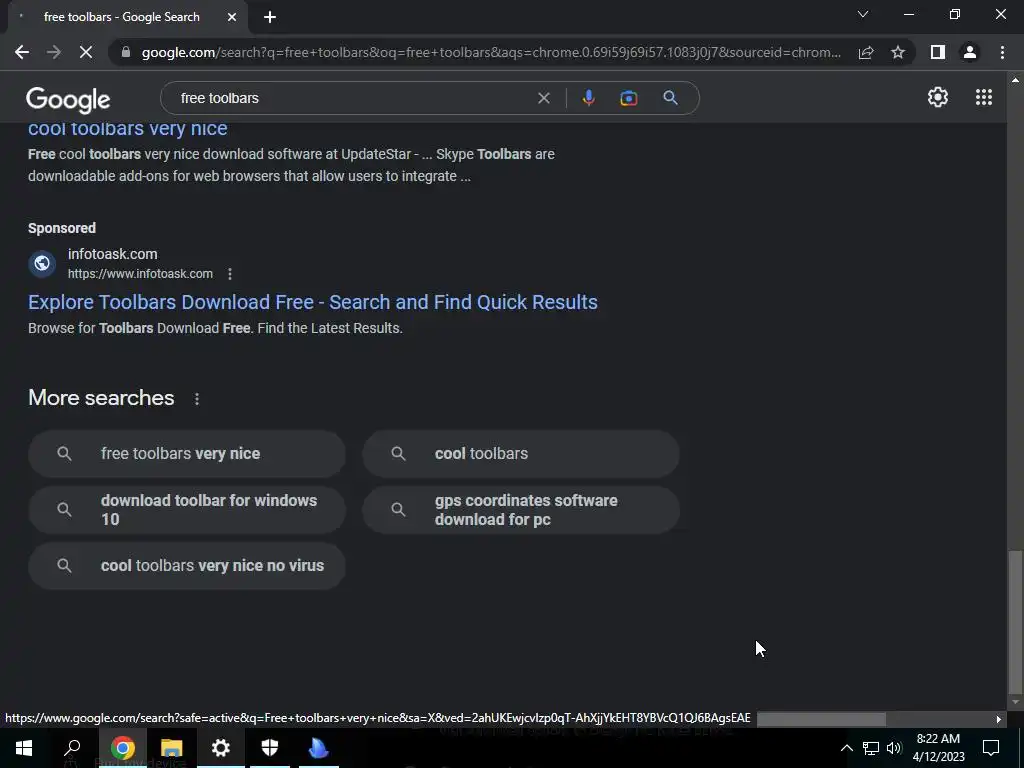Open More searches options menu
The image size is (1024, 768).
point(197,398)
